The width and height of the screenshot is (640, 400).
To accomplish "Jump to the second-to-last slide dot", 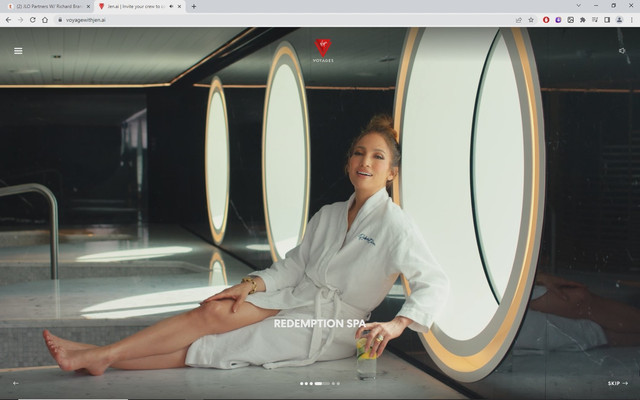I will pos(333,384).
